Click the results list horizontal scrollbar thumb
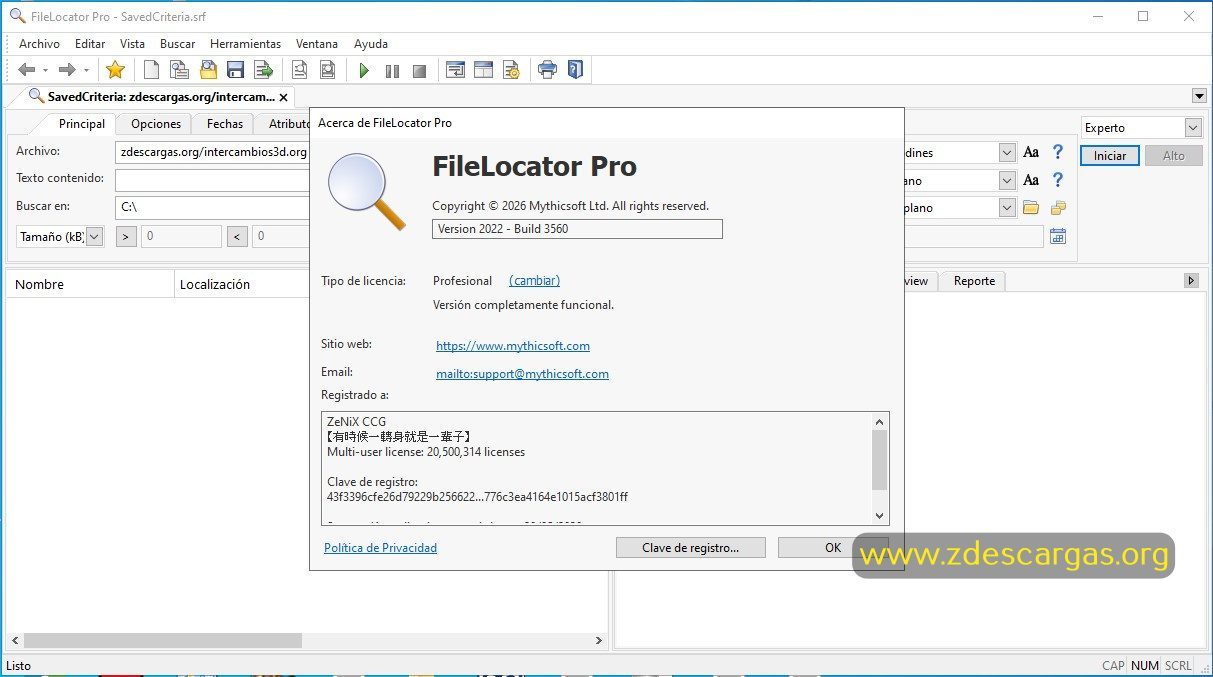The height and width of the screenshot is (677, 1213). (x=162, y=640)
